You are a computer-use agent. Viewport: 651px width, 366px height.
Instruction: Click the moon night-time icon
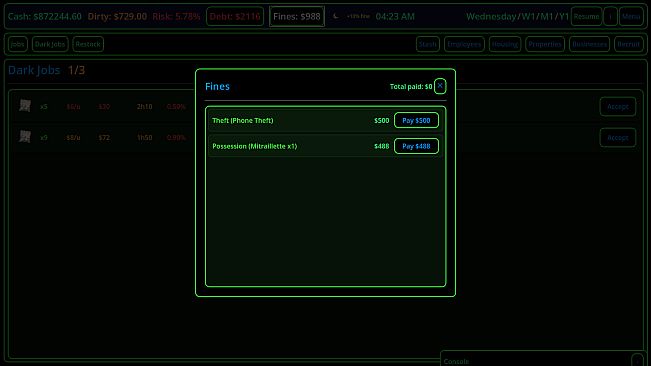coord(335,17)
